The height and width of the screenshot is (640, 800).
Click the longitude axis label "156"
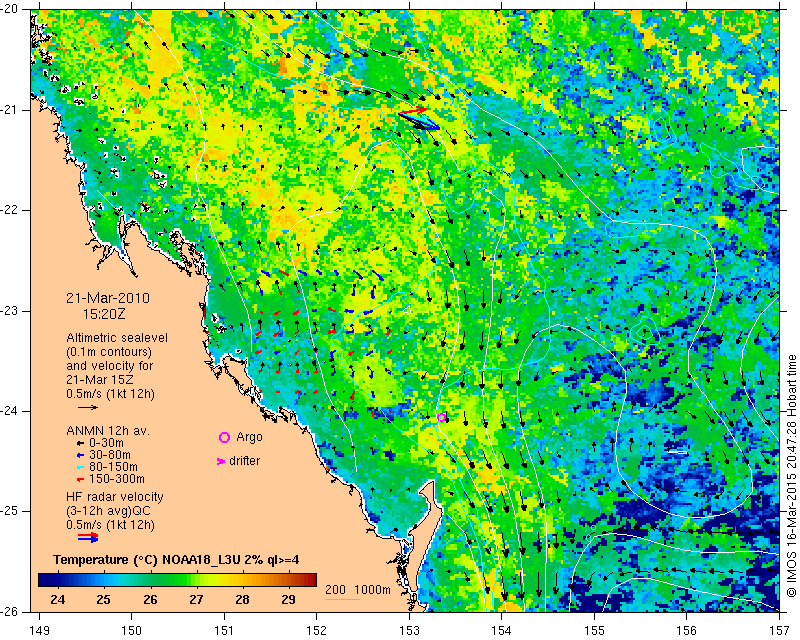[687, 630]
